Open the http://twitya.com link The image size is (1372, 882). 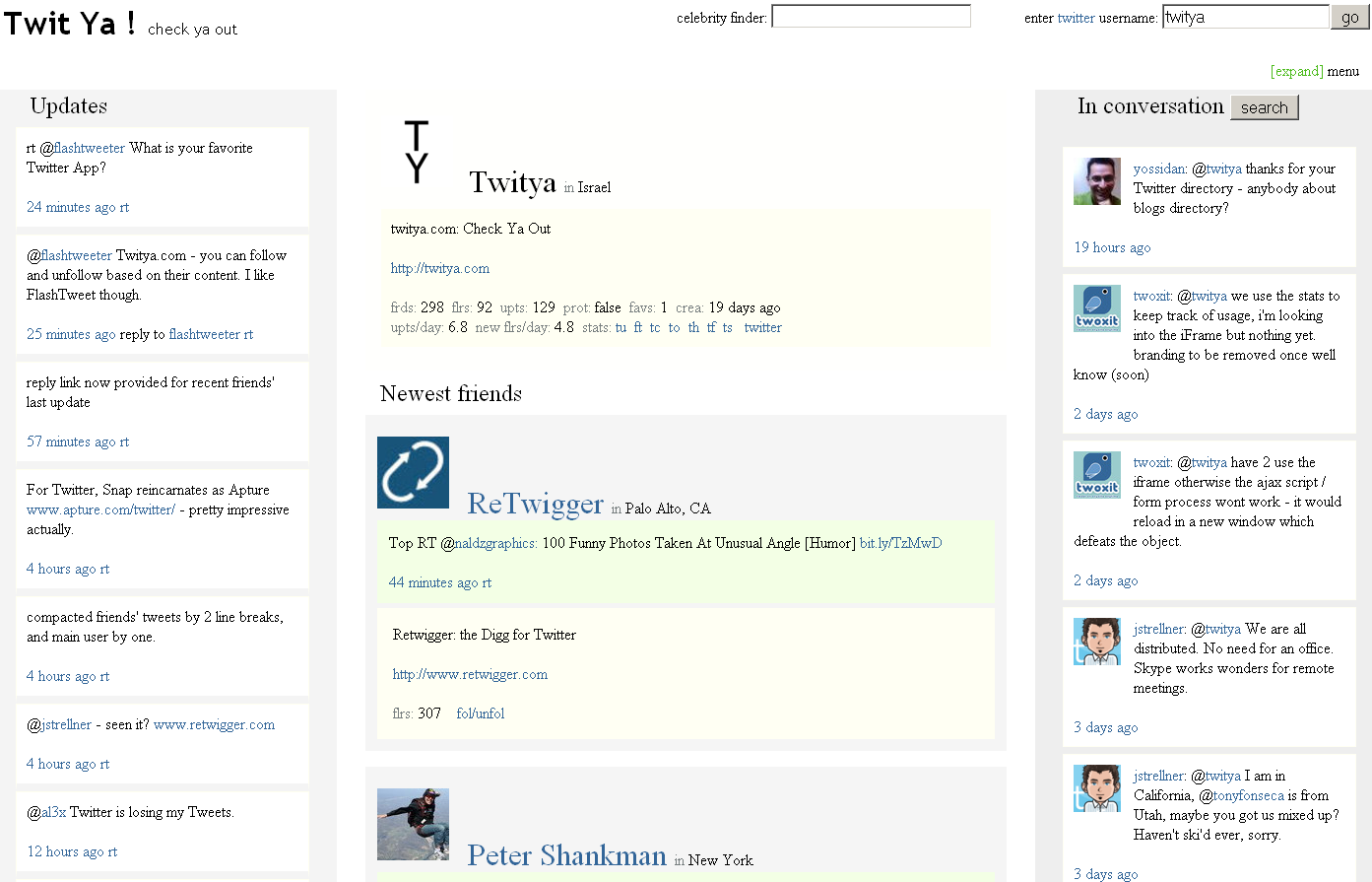pos(439,268)
